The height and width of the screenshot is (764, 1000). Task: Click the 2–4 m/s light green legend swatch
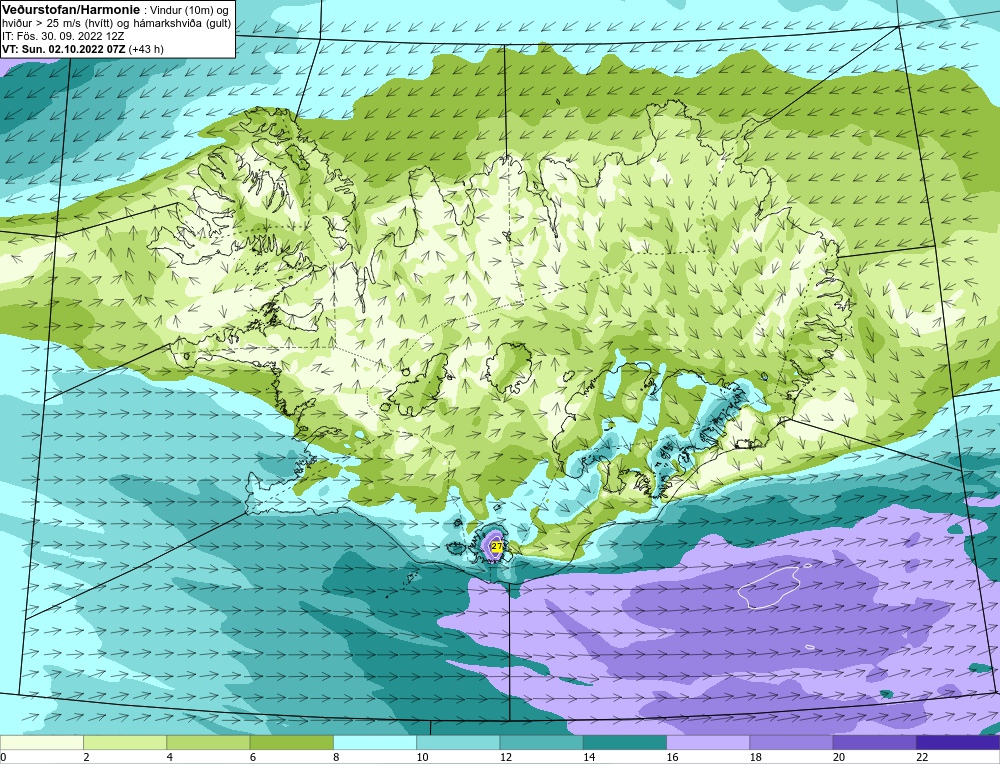coord(125,742)
